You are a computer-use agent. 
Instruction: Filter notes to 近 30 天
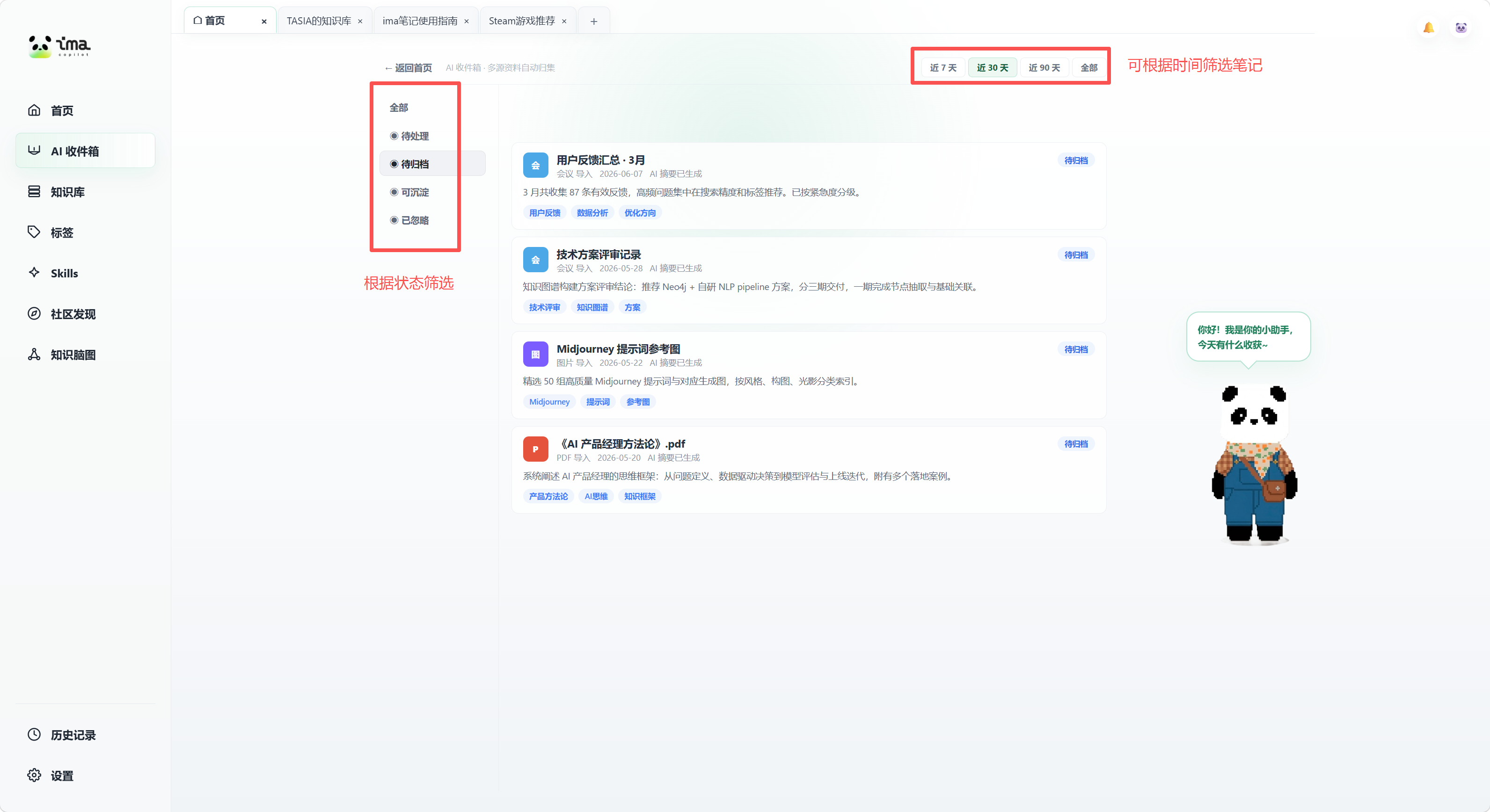click(x=992, y=68)
